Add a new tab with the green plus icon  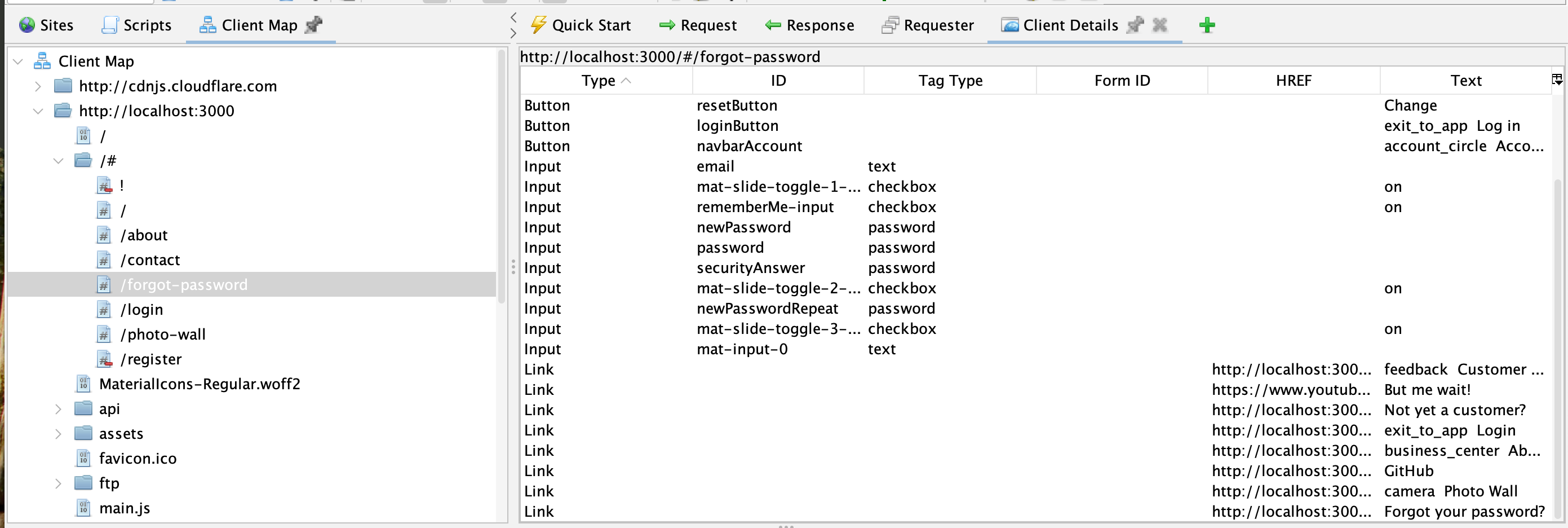tap(1207, 25)
